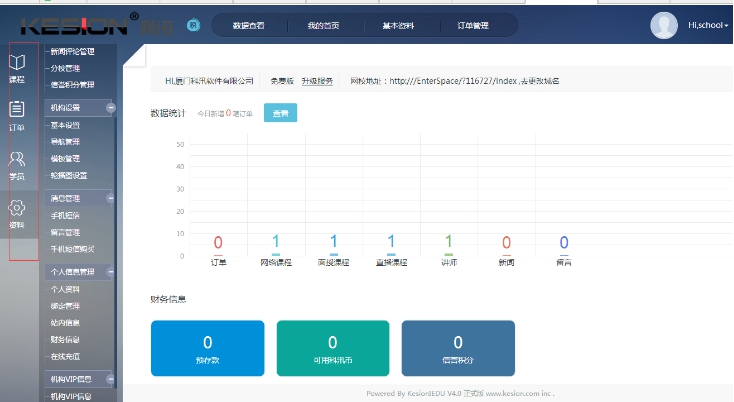Open 手机短信 under 消息管理
This screenshot has width=734, height=402.
click(66, 216)
